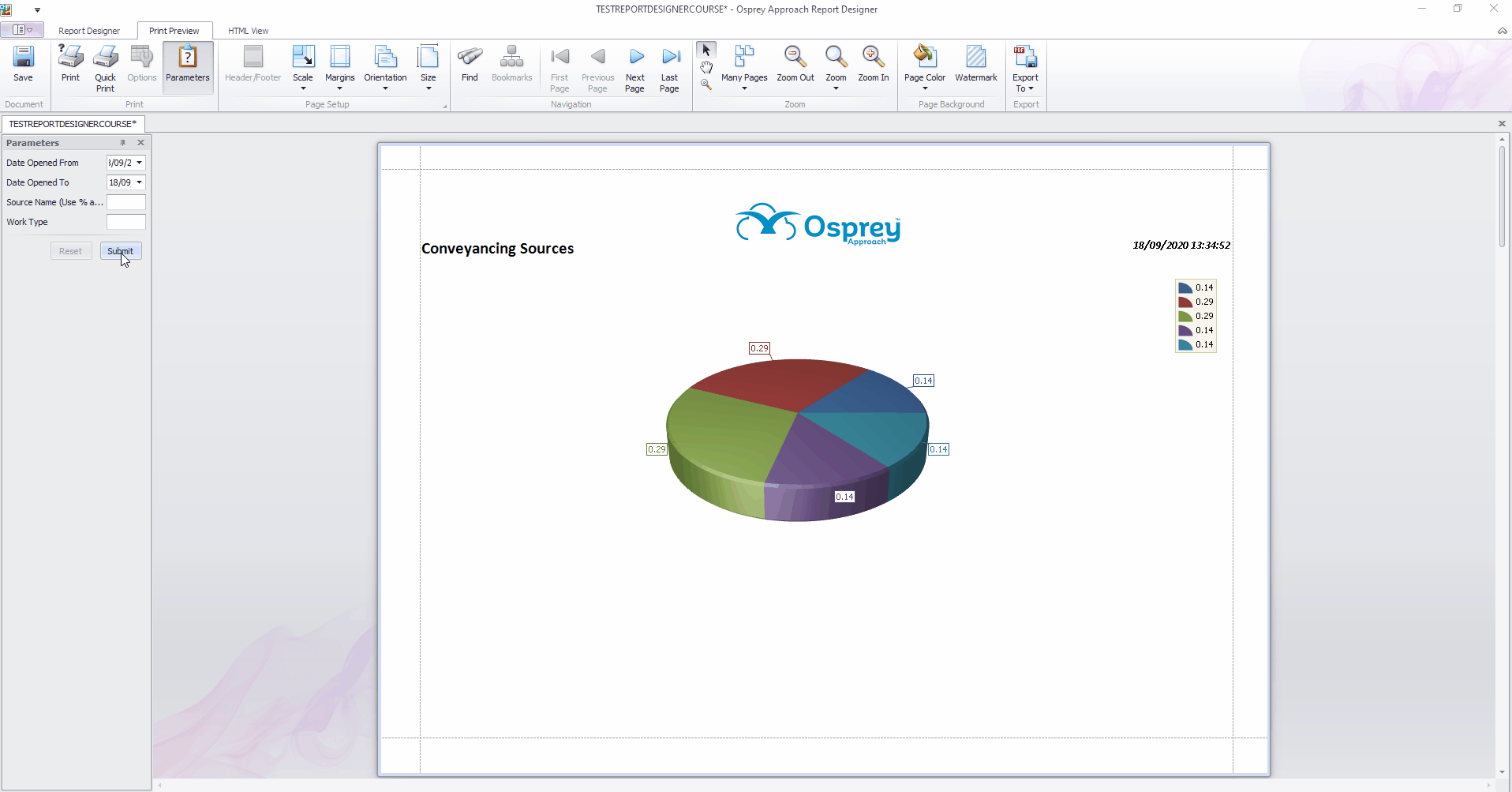This screenshot has height=792, width=1512.
Task: Expand the Date Opened From date picker
Action: [140, 163]
